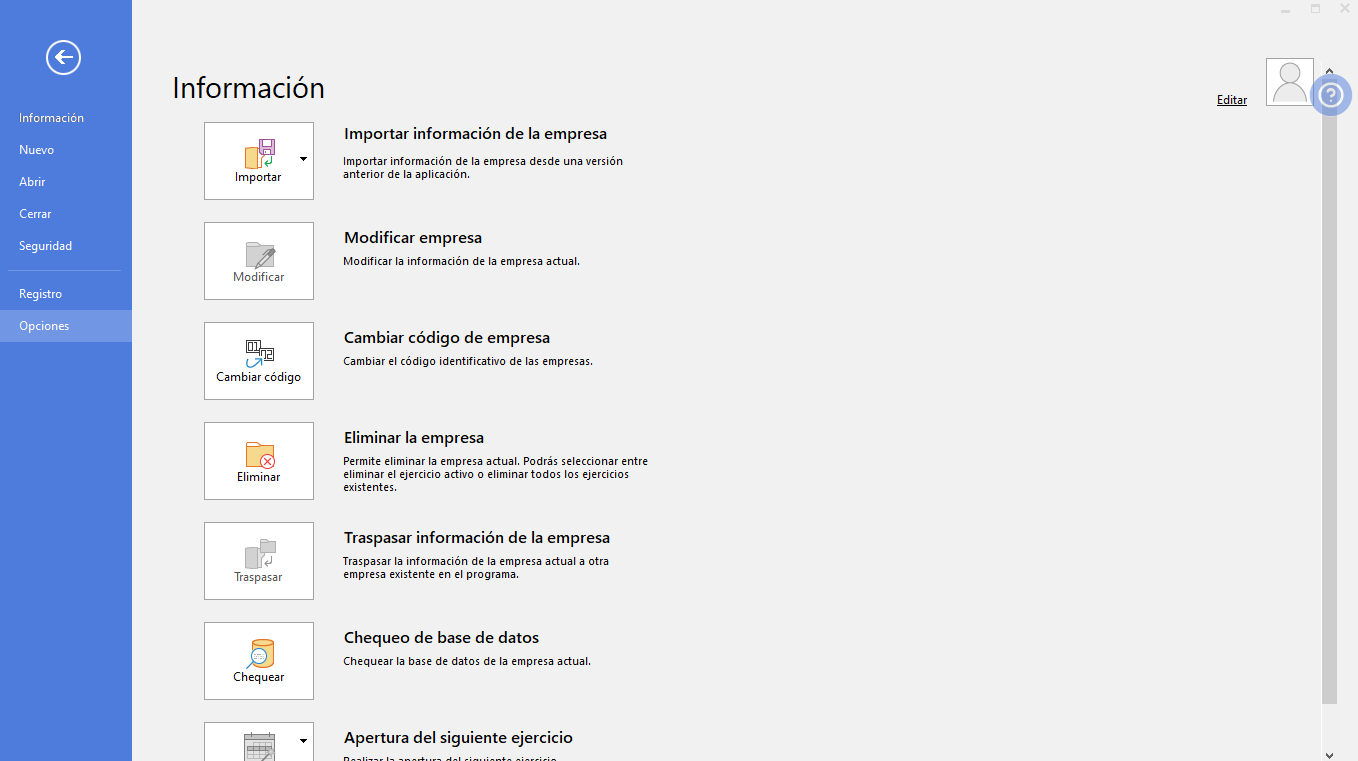The height and width of the screenshot is (761, 1358).
Task: Click the Editar link near the avatar
Action: [1232, 100]
